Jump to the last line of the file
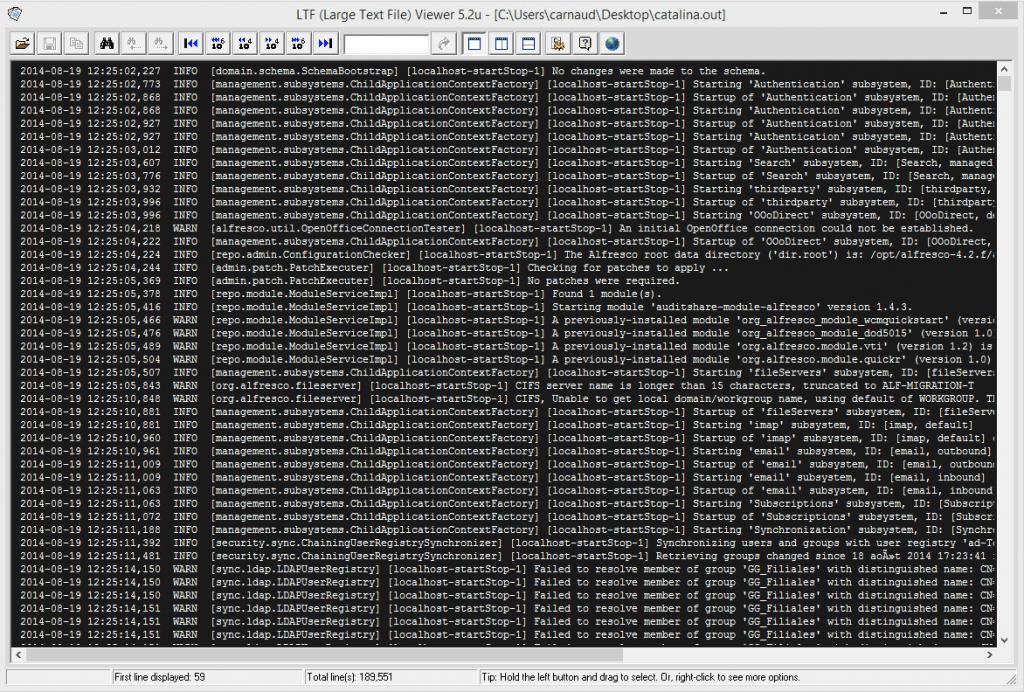 [324, 43]
